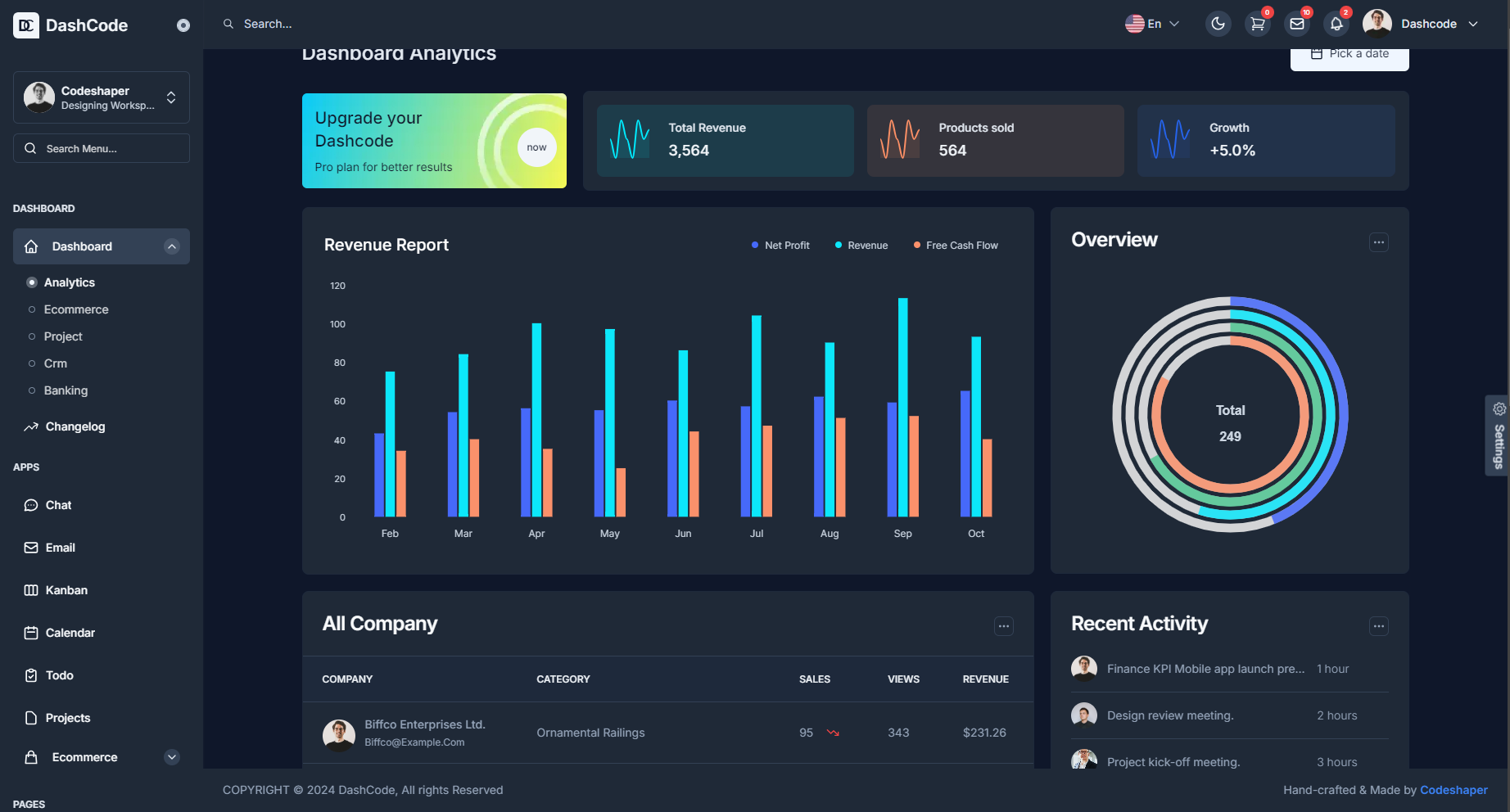This screenshot has height=812, width=1510.
Task: Open the shopping cart icon
Action: click(1258, 24)
